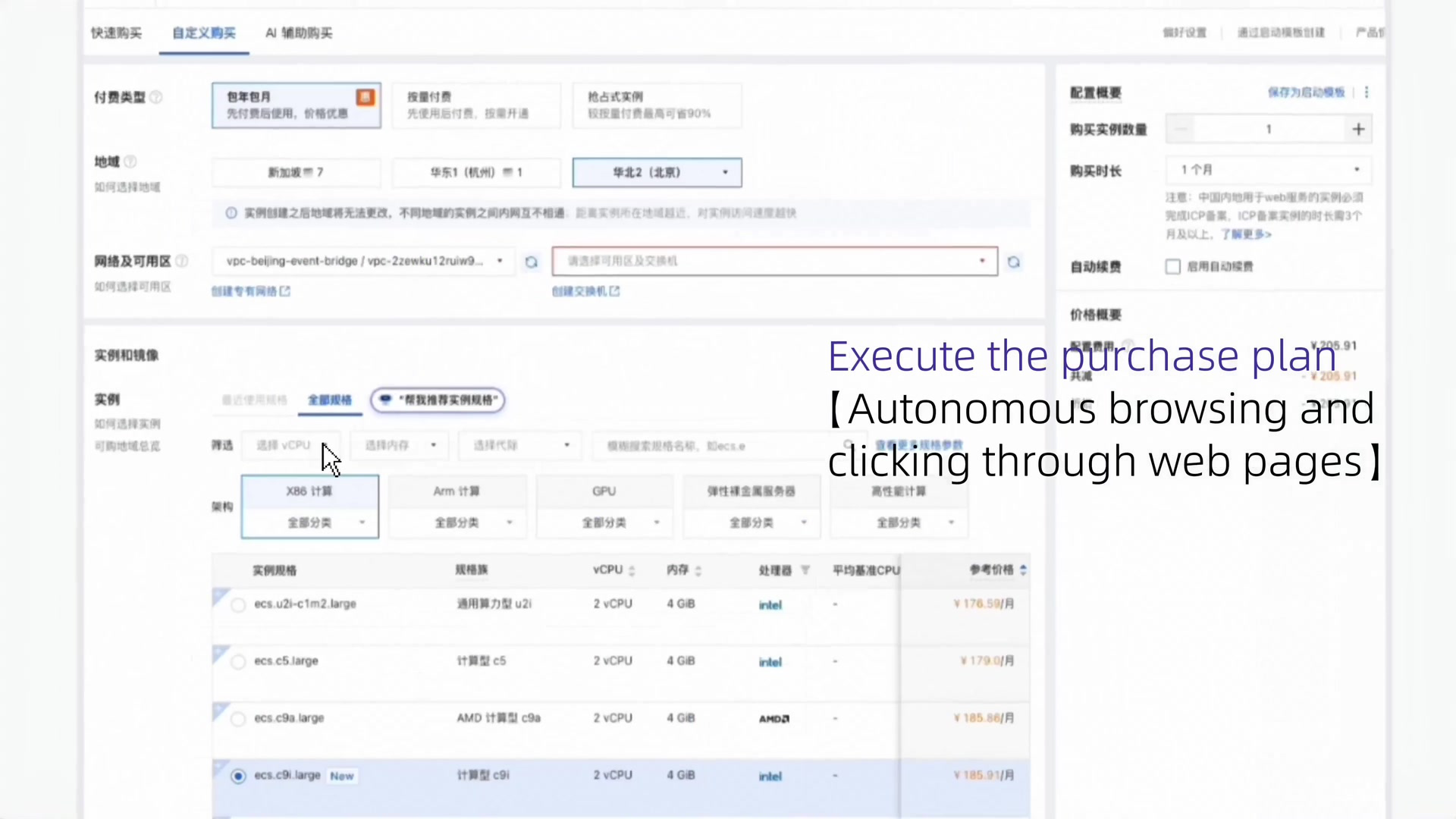Click the ¥179.0/月 price cell

(987, 661)
